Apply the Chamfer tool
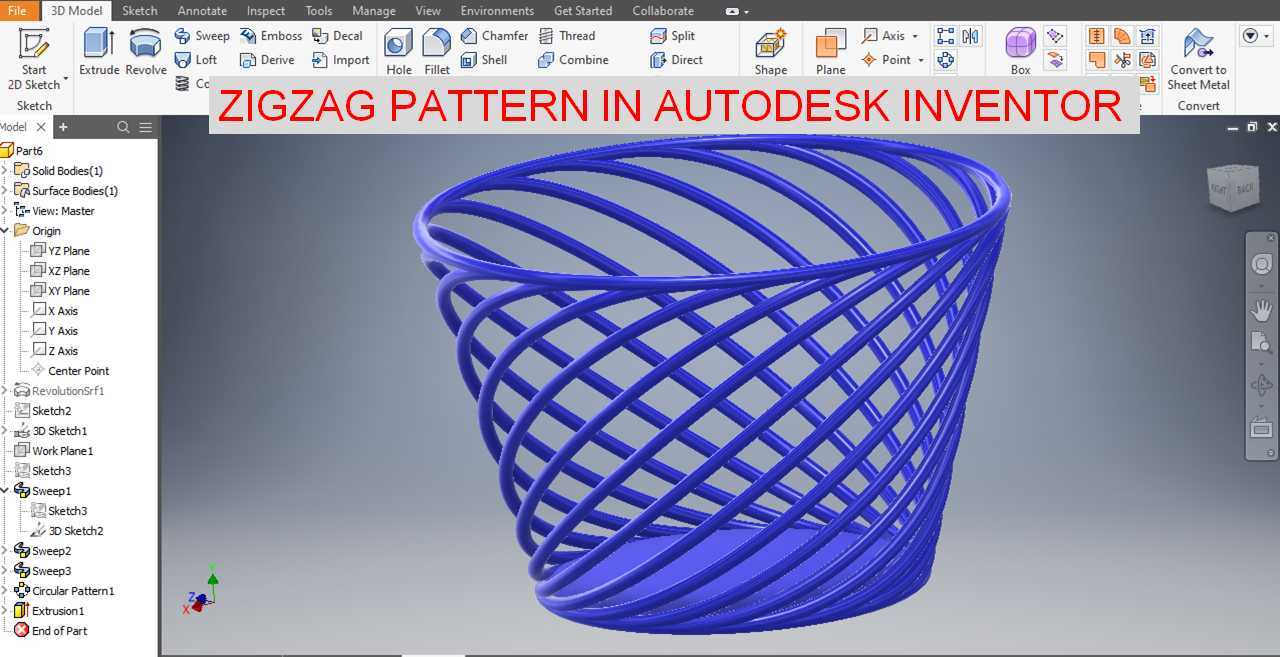The width and height of the screenshot is (1280, 657). pos(494,36)
